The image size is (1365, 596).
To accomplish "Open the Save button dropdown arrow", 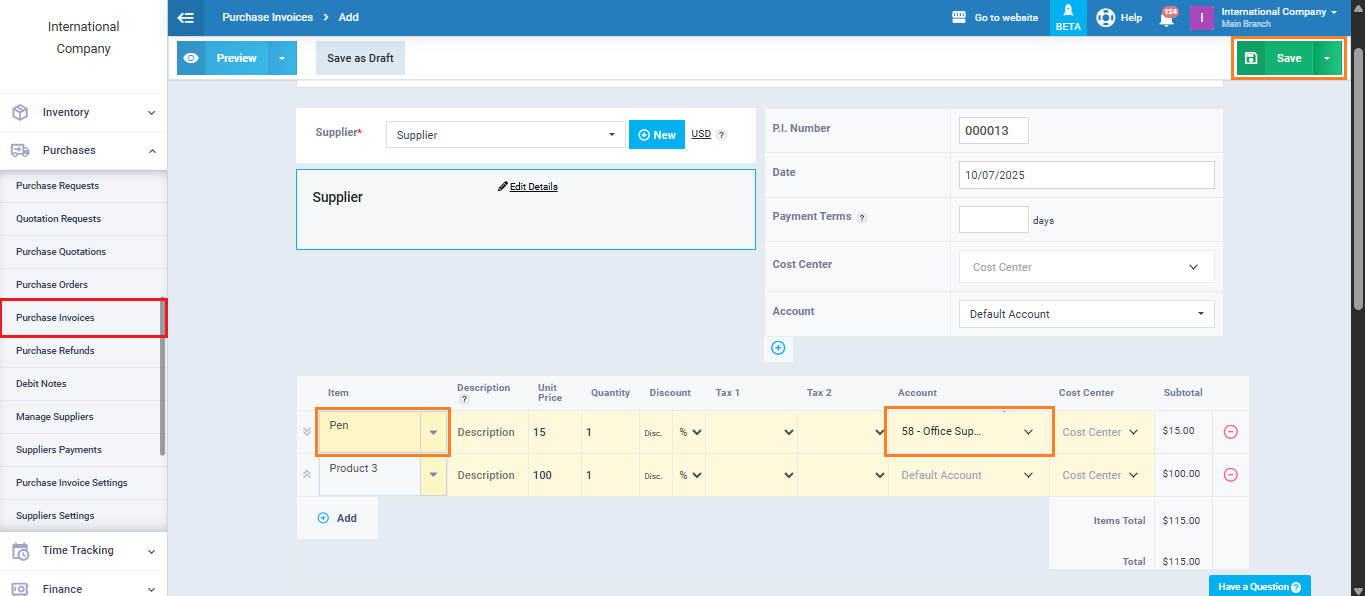I will click(x=1327, y=58).
